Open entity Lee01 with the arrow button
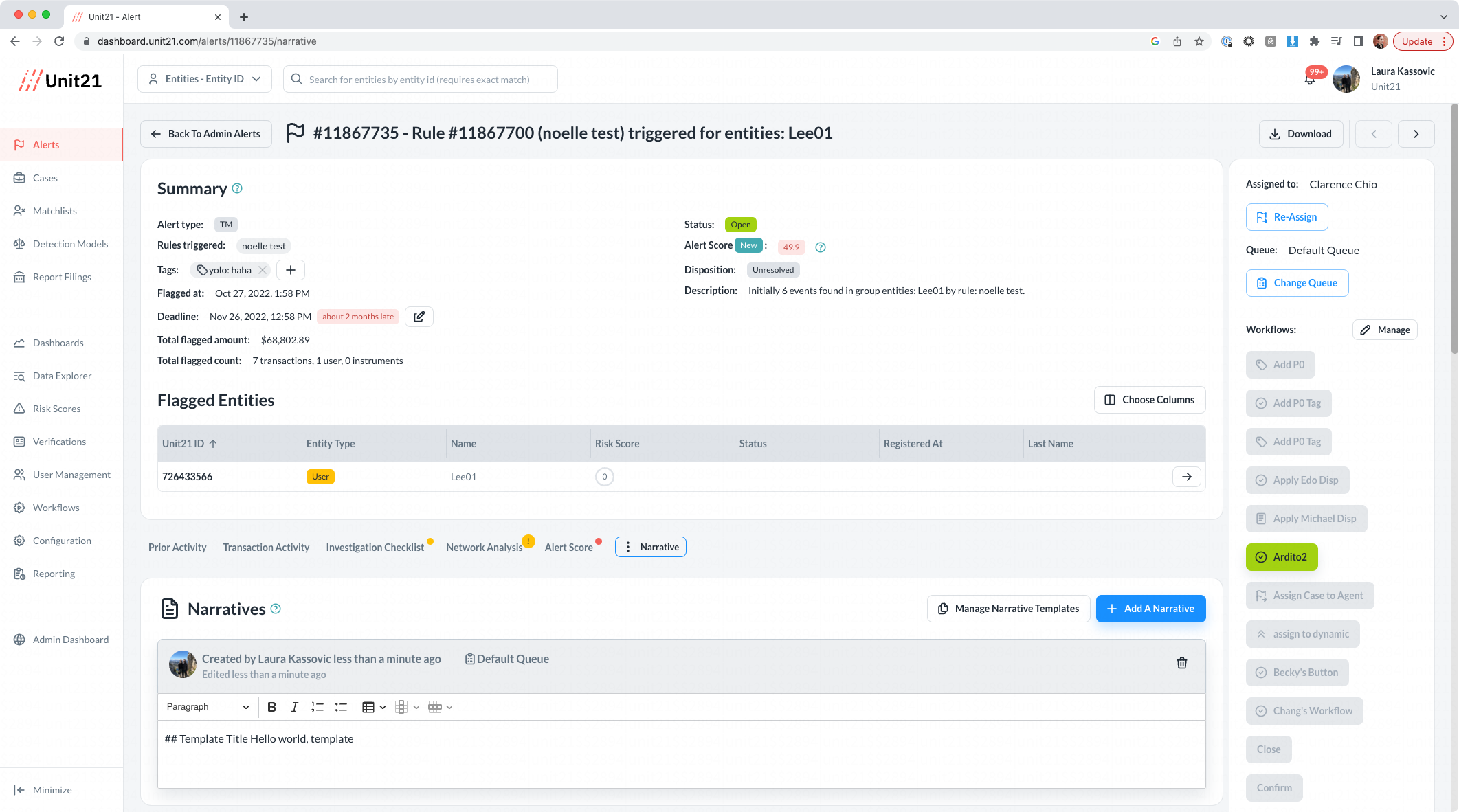This screenshot has height=812, width=1459. click(1186, 477)
